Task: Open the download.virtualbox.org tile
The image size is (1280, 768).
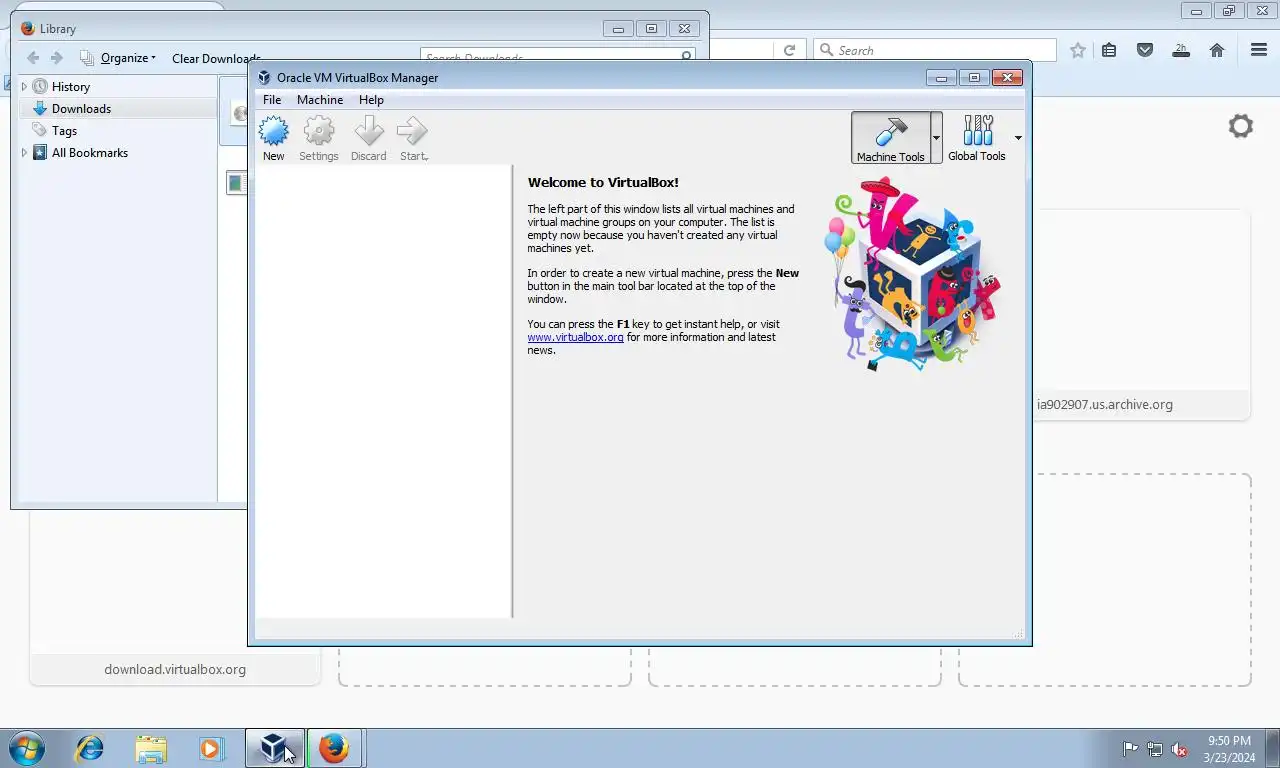Action: [175, 669]
